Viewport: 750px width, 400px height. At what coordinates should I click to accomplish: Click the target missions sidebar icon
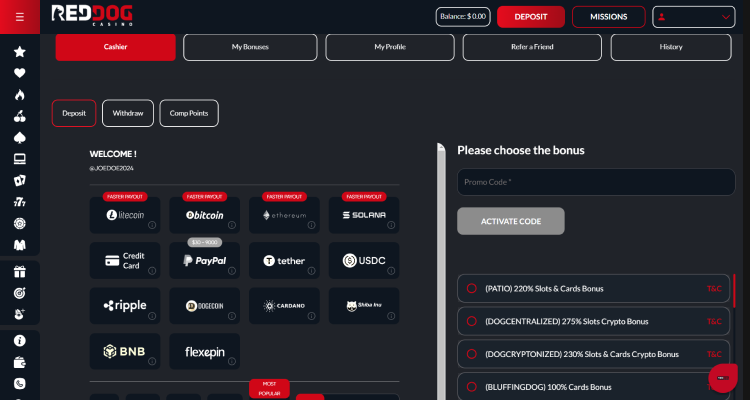[x=20, y=293]
